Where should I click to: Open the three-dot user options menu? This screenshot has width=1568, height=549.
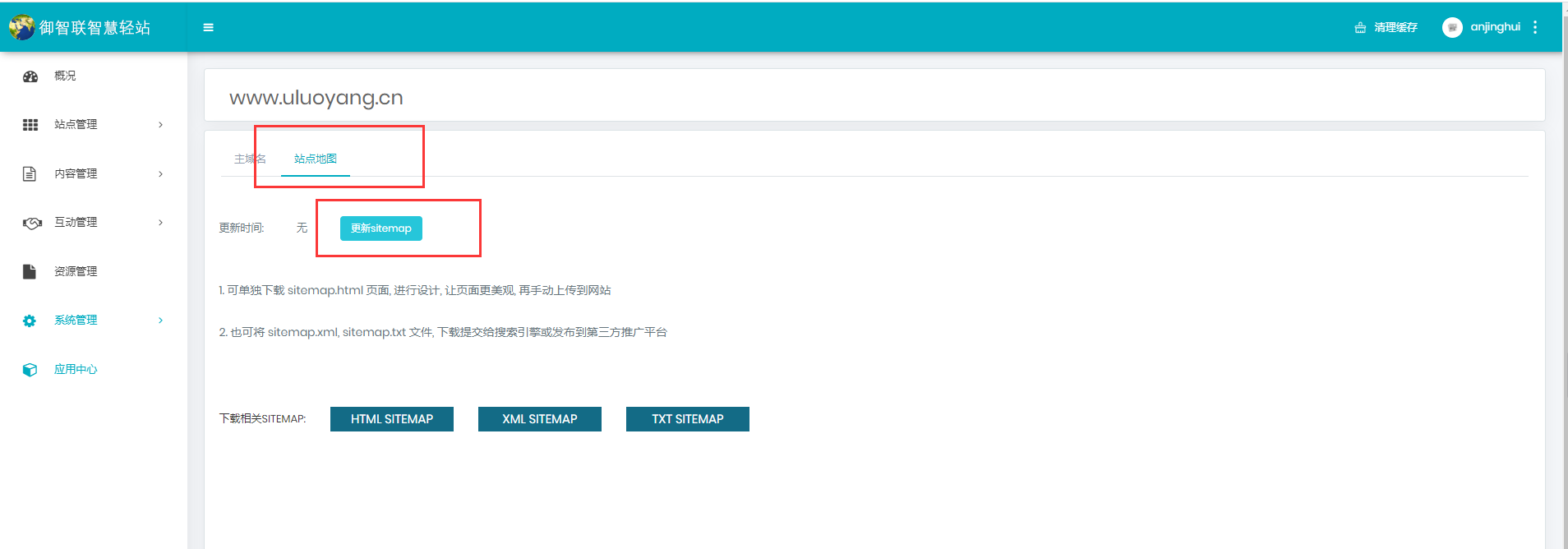[x=1535, y=27]
